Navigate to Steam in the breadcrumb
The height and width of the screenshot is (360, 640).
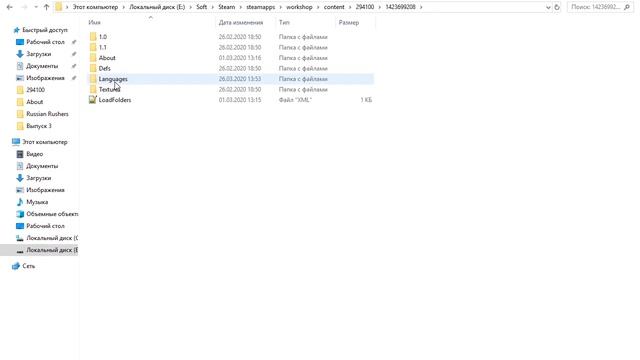point(226,7)
